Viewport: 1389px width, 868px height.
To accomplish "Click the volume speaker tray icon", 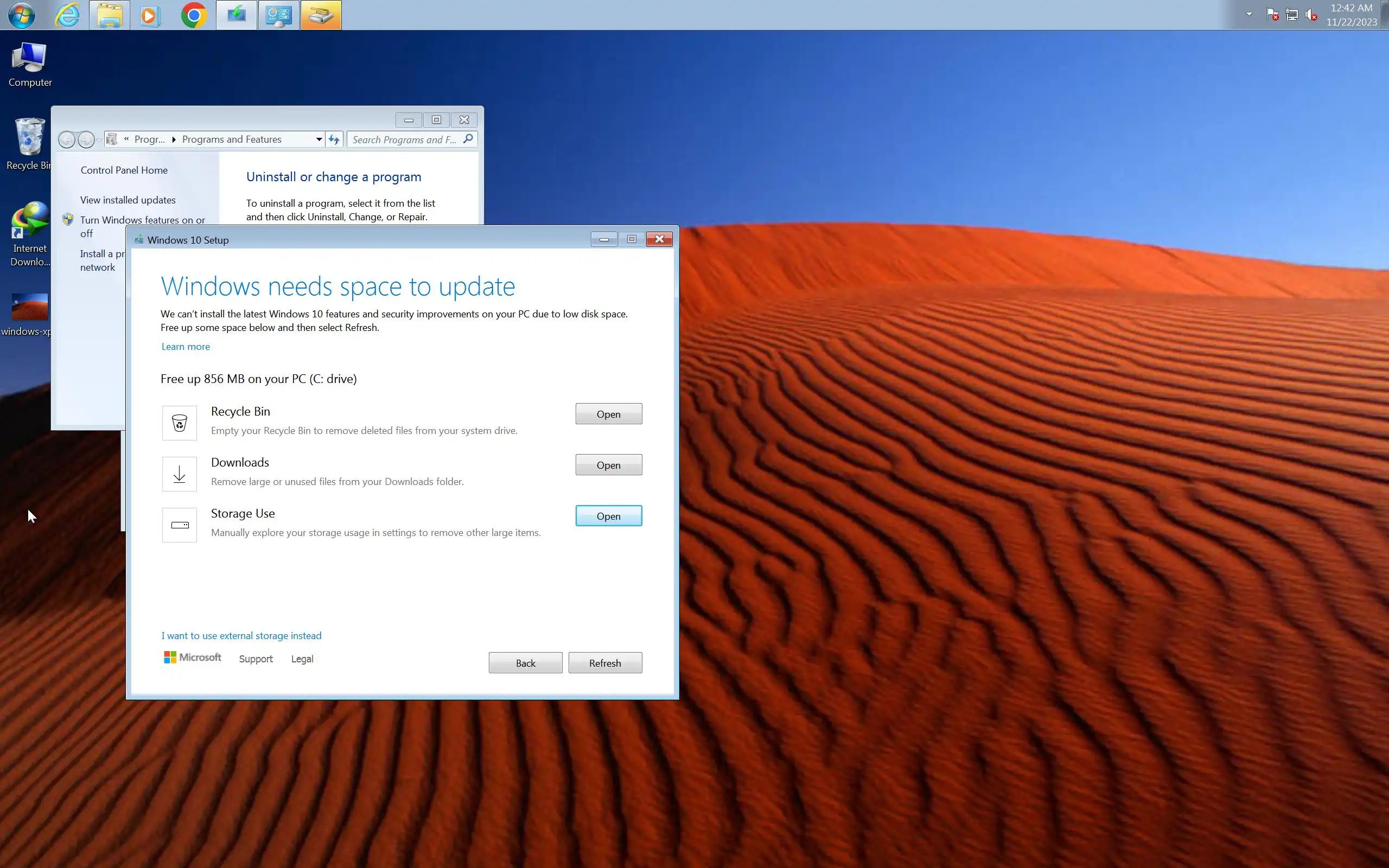I will (x=1311, y=15).
